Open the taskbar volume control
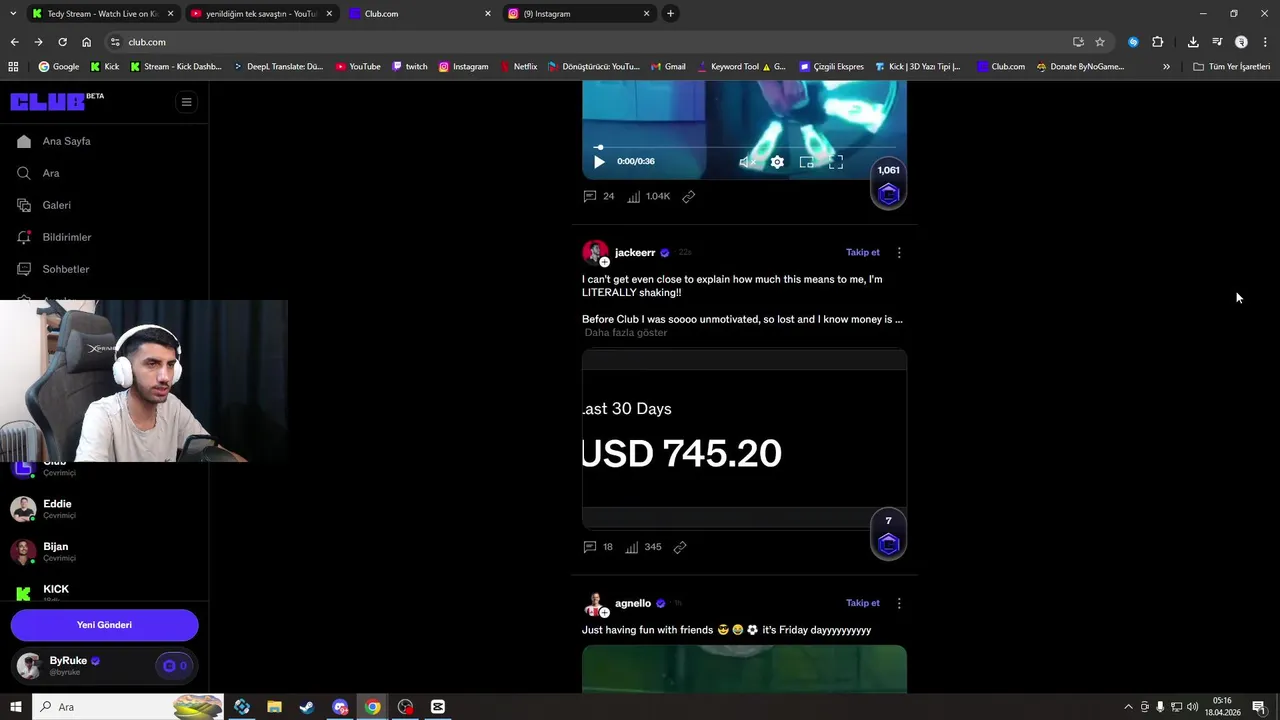1280x720 pixels. point(1192,707)
